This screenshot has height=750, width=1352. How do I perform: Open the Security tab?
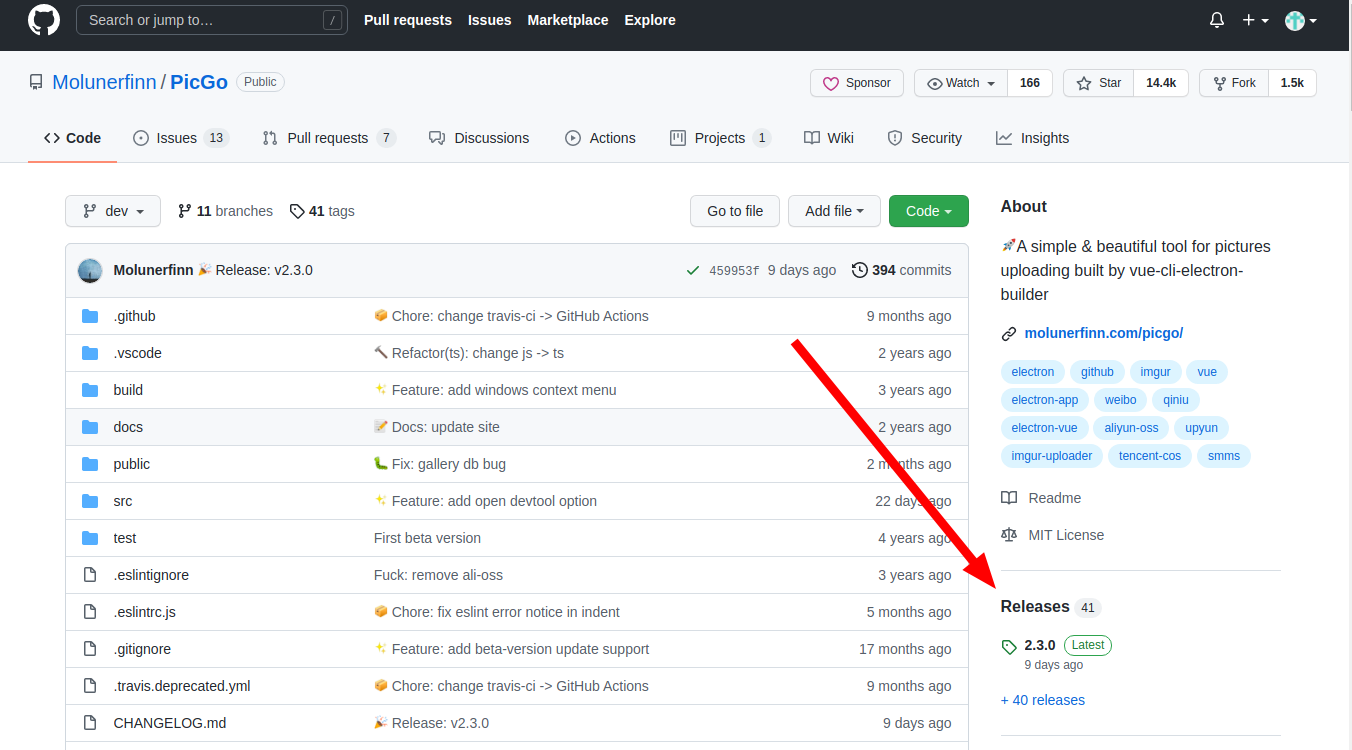925,138
